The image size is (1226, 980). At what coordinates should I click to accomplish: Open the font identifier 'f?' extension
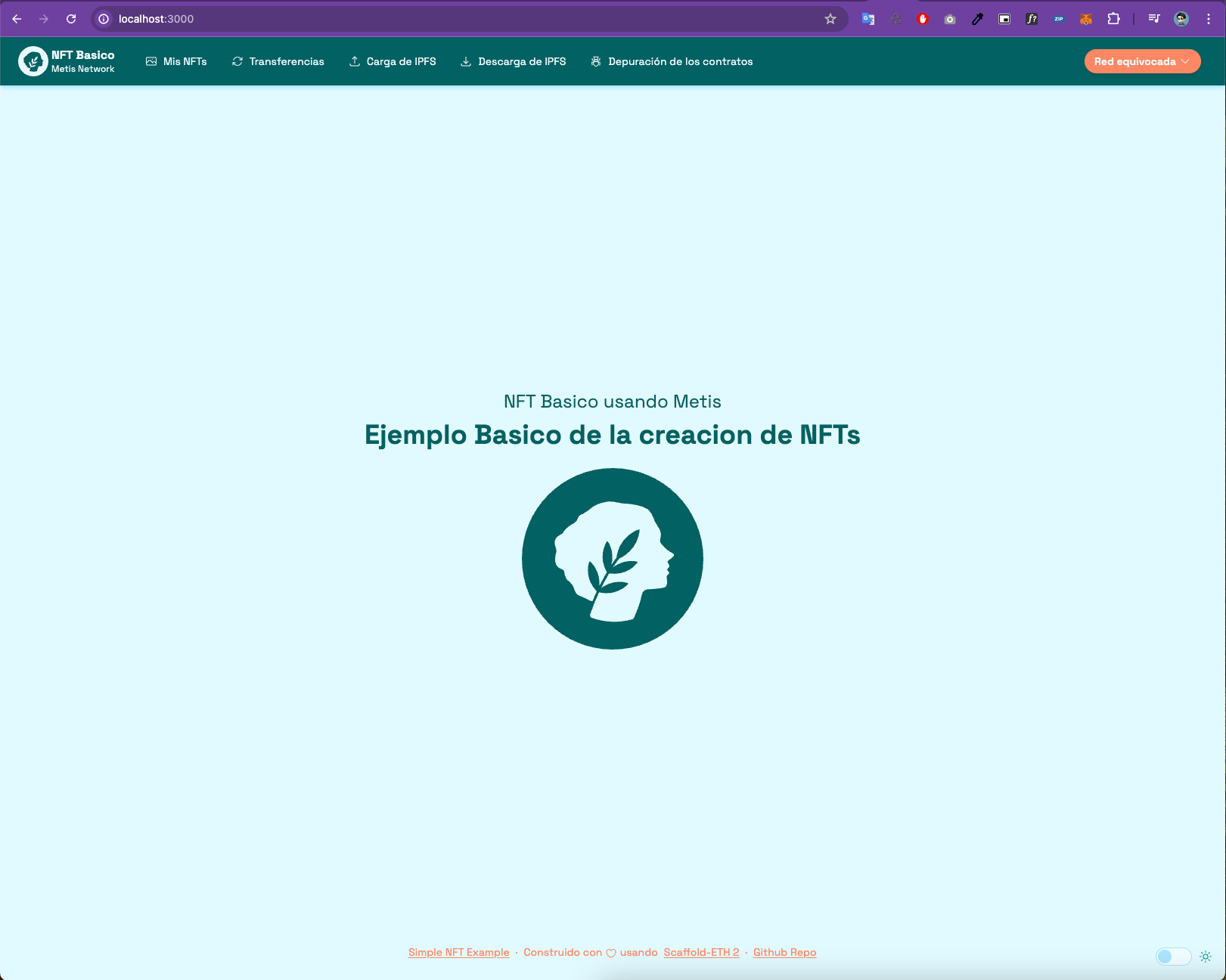[1032, 19]
